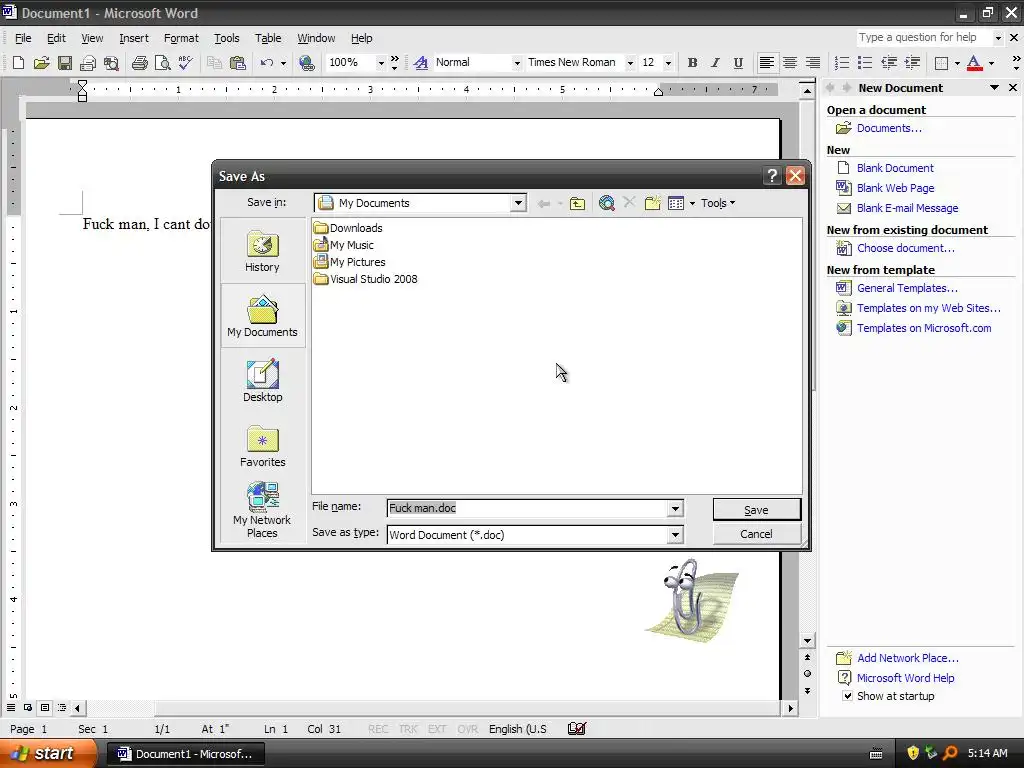Open the Zoom 100% dropdown

pyautogui.click(x=381, y=63)
